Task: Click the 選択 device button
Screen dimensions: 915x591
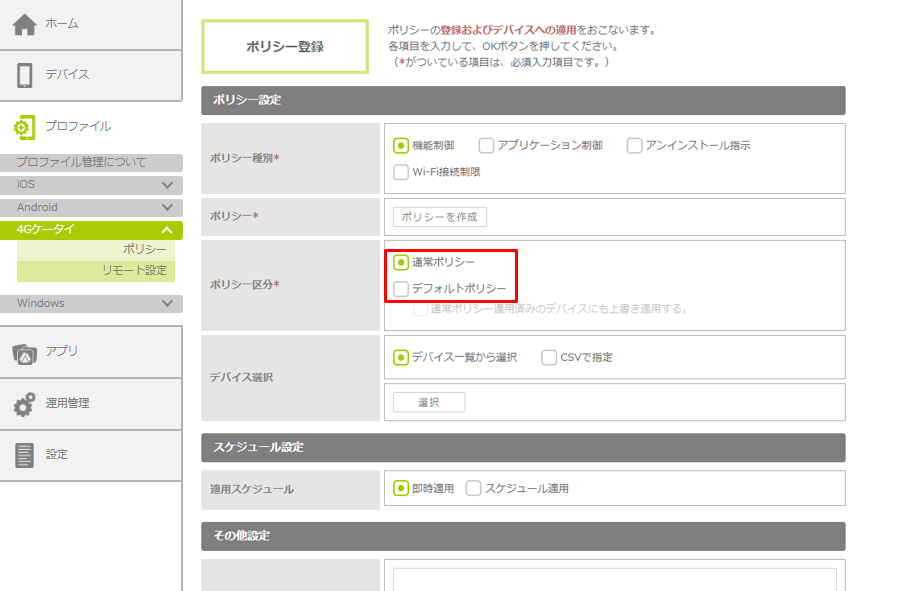Action: 428,402
